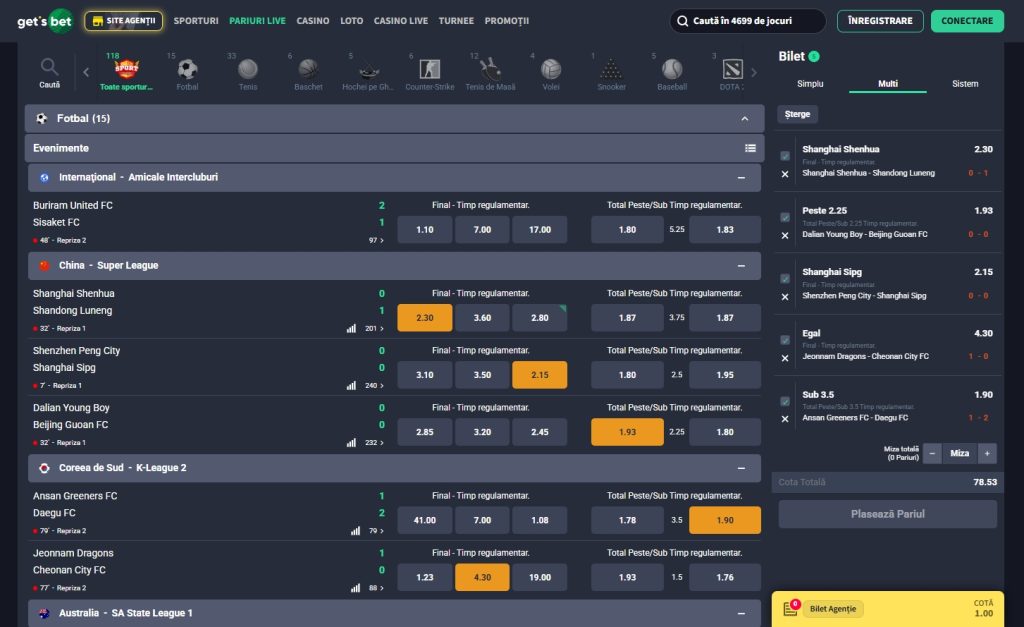Show more sports with right arrow
The height and width of the screenshot is (627, 1024).
pos(754,72)
